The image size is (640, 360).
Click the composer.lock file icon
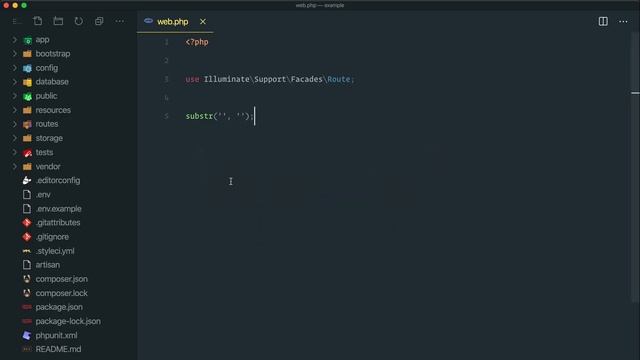click(27, 293)
